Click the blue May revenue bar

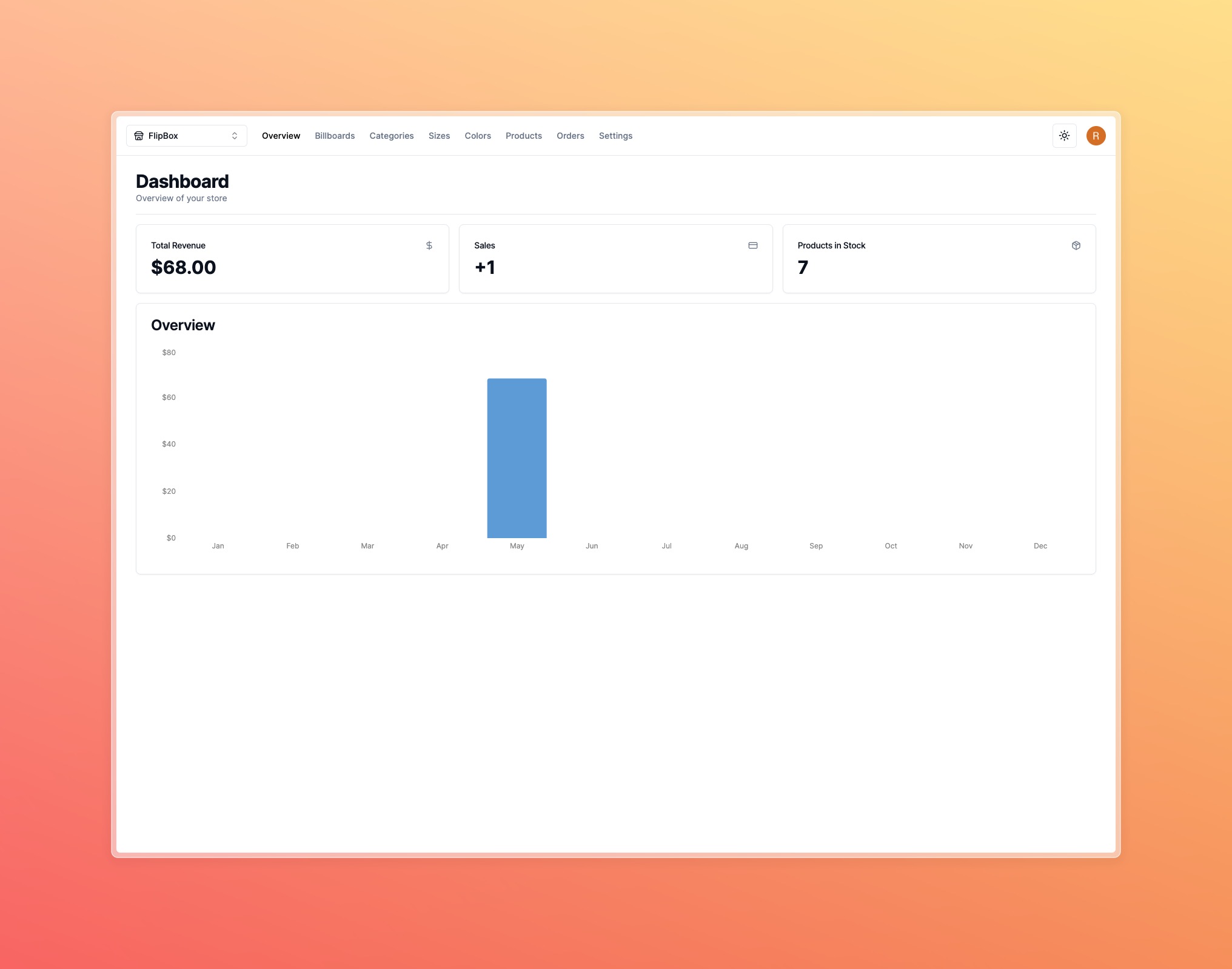tap(517, 458)
